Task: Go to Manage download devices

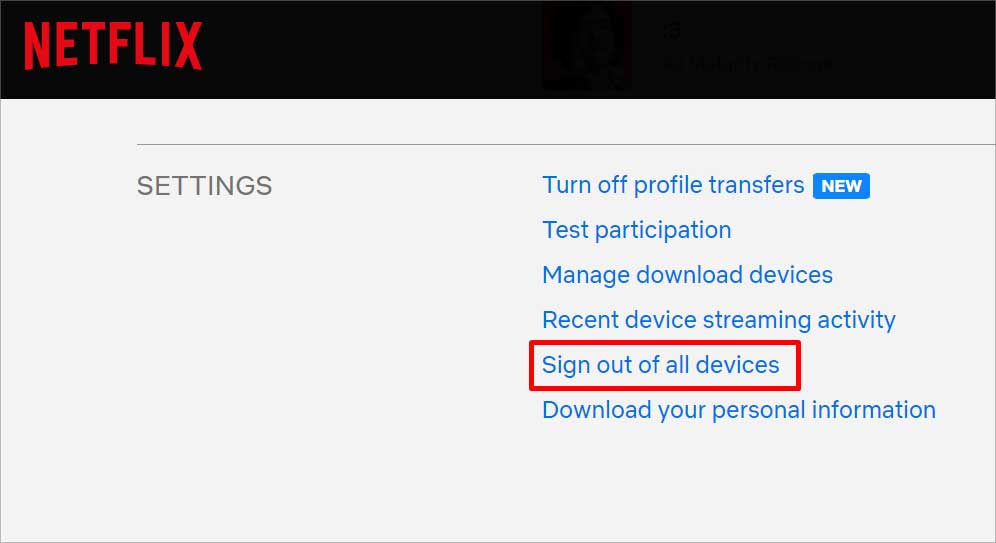Action: click(687, 275)
